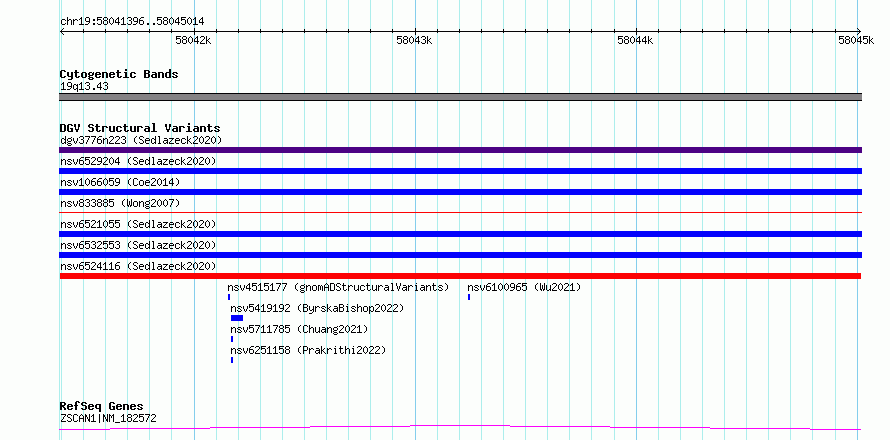Click the RefSeq Genes track title

coord(101,407)
